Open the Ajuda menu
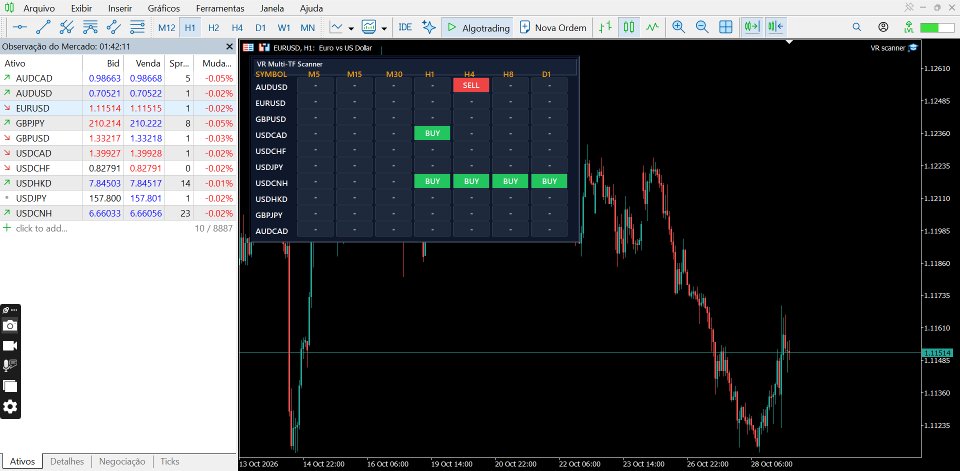 pos(312,9)
